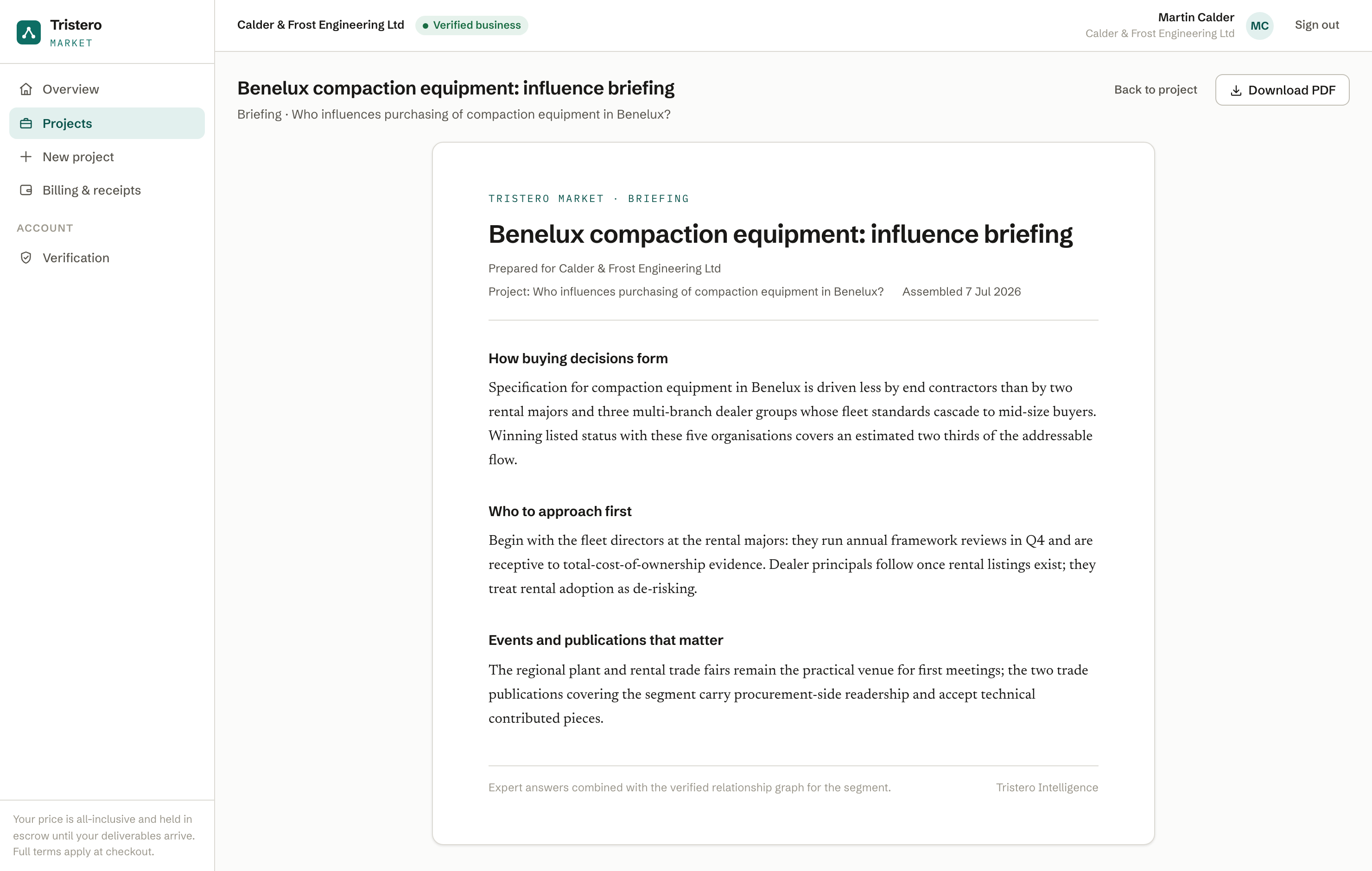Click the Briefing subtitle under the page title
The height and width of the screenshot is (871, 1372).
pos(453,114)
